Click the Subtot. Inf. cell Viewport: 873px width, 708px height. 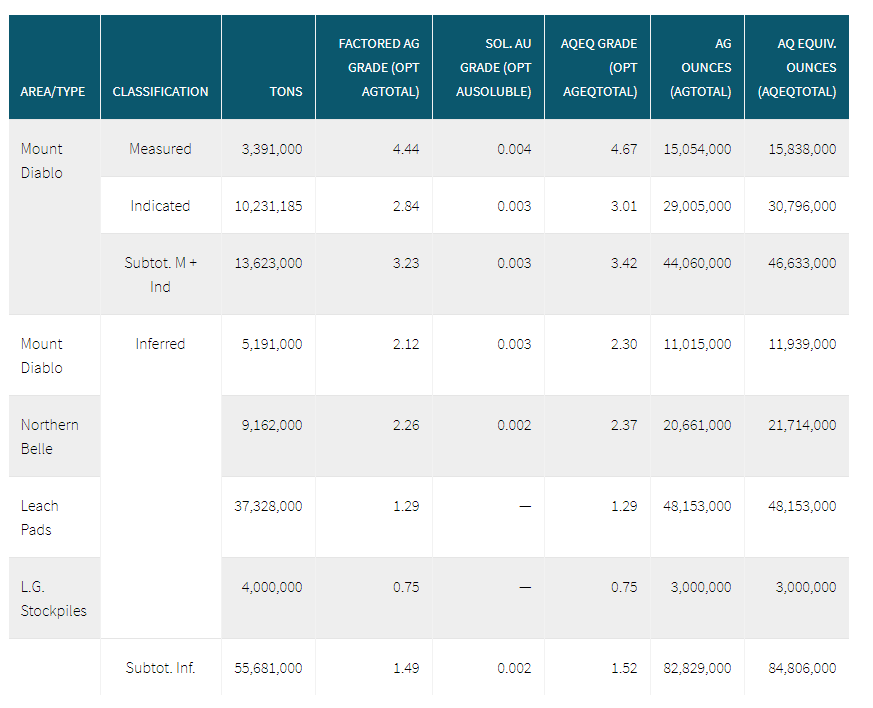click(x=160, y=668)
